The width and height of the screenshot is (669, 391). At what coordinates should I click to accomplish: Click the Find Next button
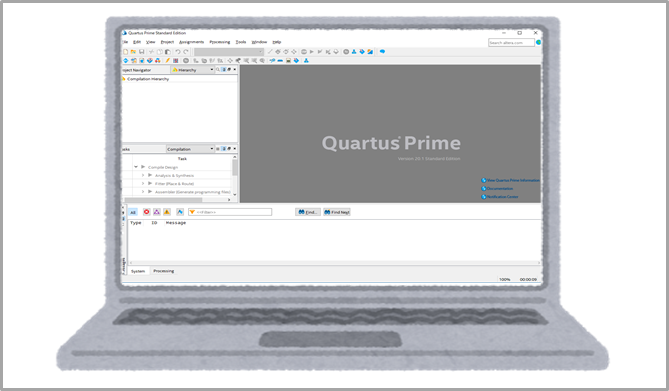click(337, 212)
